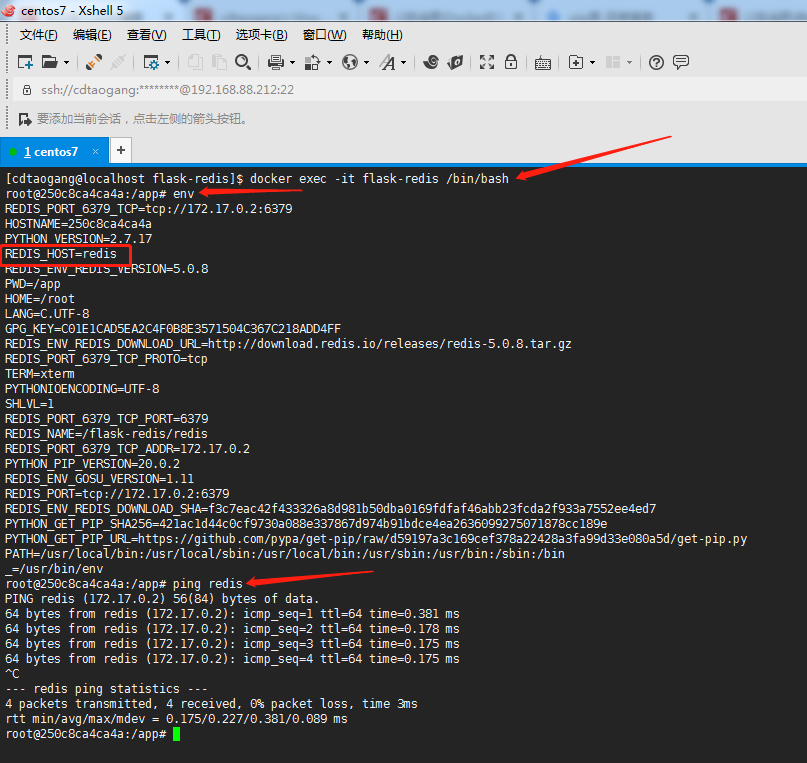The height and width of the screenshot is (763, 807).
Task: Click the Open Session folder icon
Action: [x=49, y=62]
